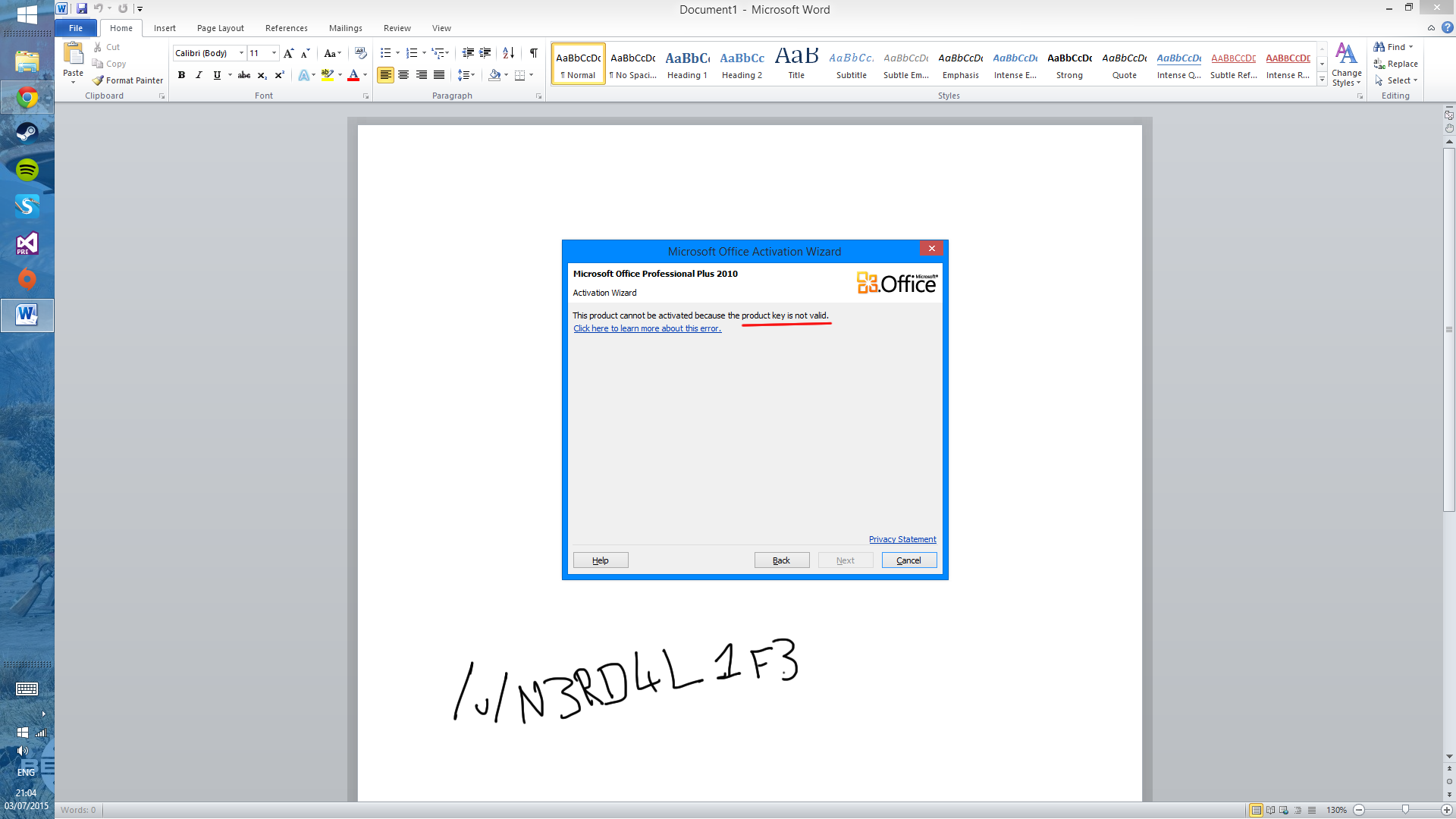Activate the Format Painter
Image resolution: width=1456 pixels, height=819 pixels.
point(128,80)
